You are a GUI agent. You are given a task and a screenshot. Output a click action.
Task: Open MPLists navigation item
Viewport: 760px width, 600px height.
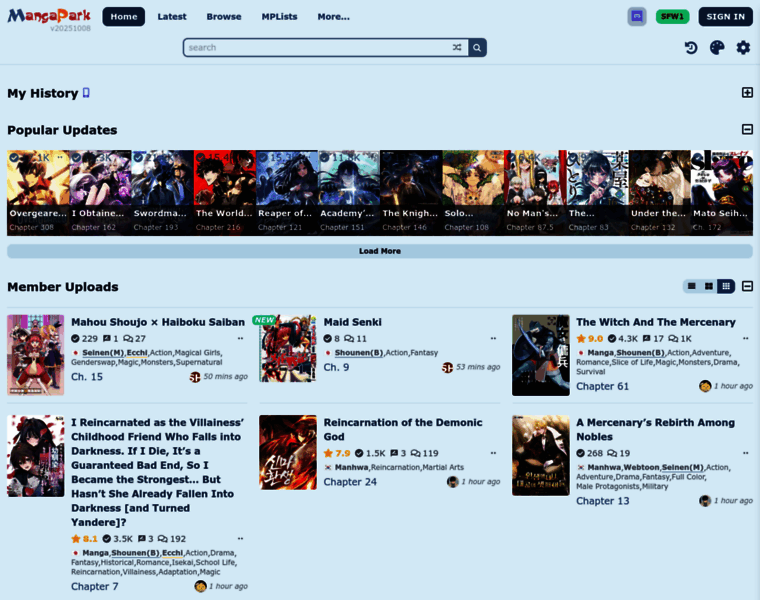coord(279,16)
